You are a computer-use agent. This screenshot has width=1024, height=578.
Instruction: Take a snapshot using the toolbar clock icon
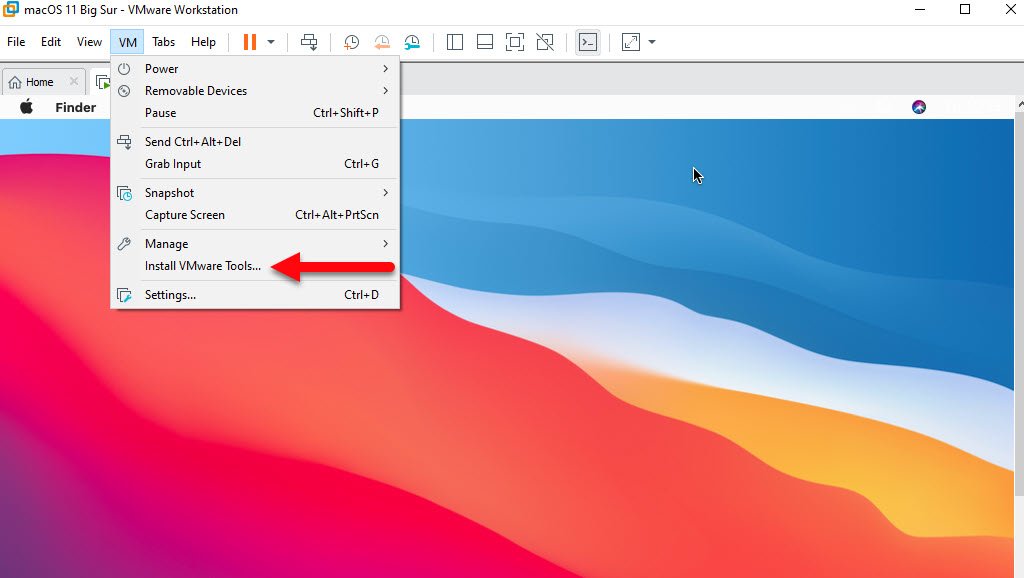tap(351, 42)
